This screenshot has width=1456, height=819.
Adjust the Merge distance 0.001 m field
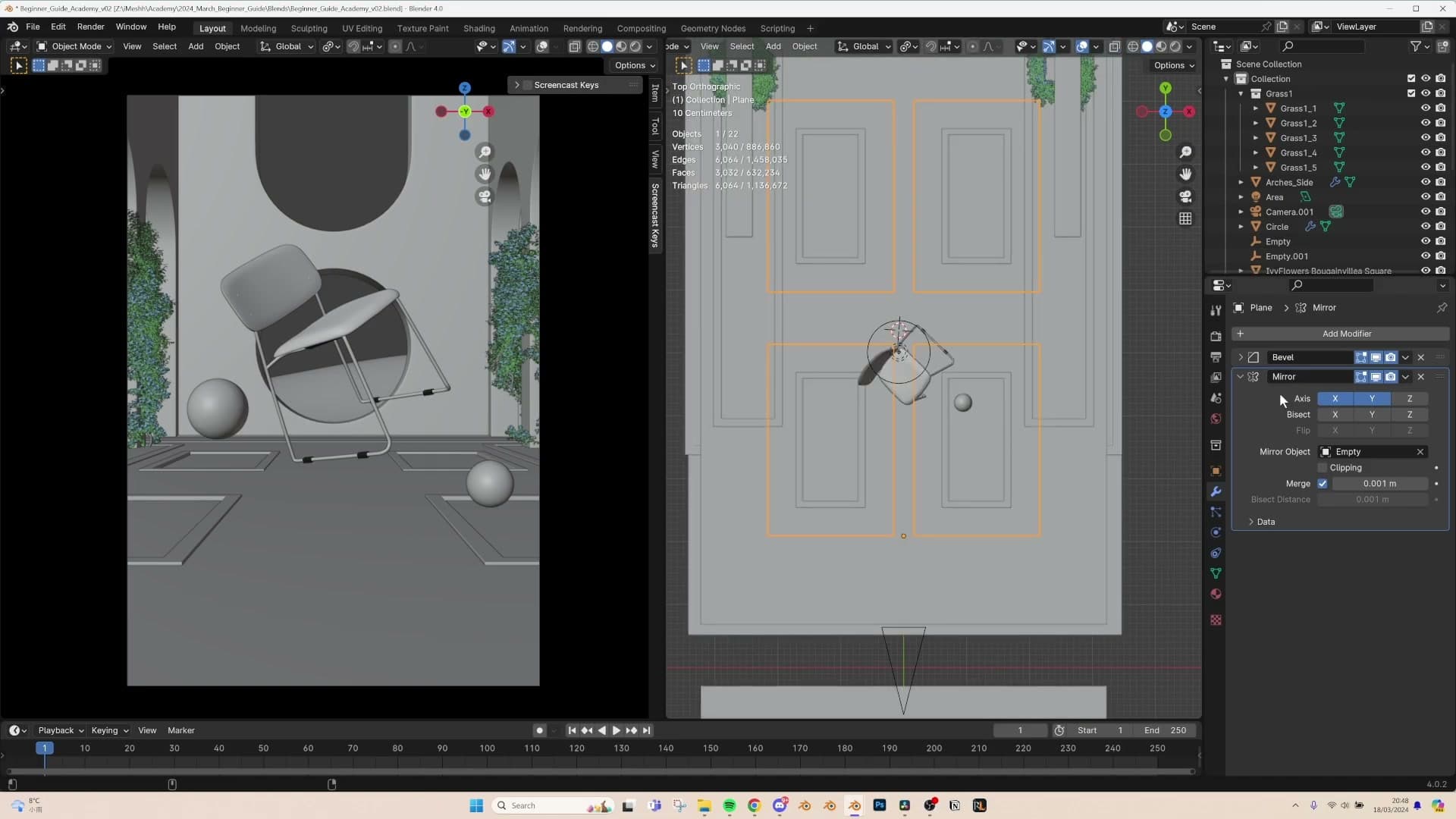pos(1379,484)
